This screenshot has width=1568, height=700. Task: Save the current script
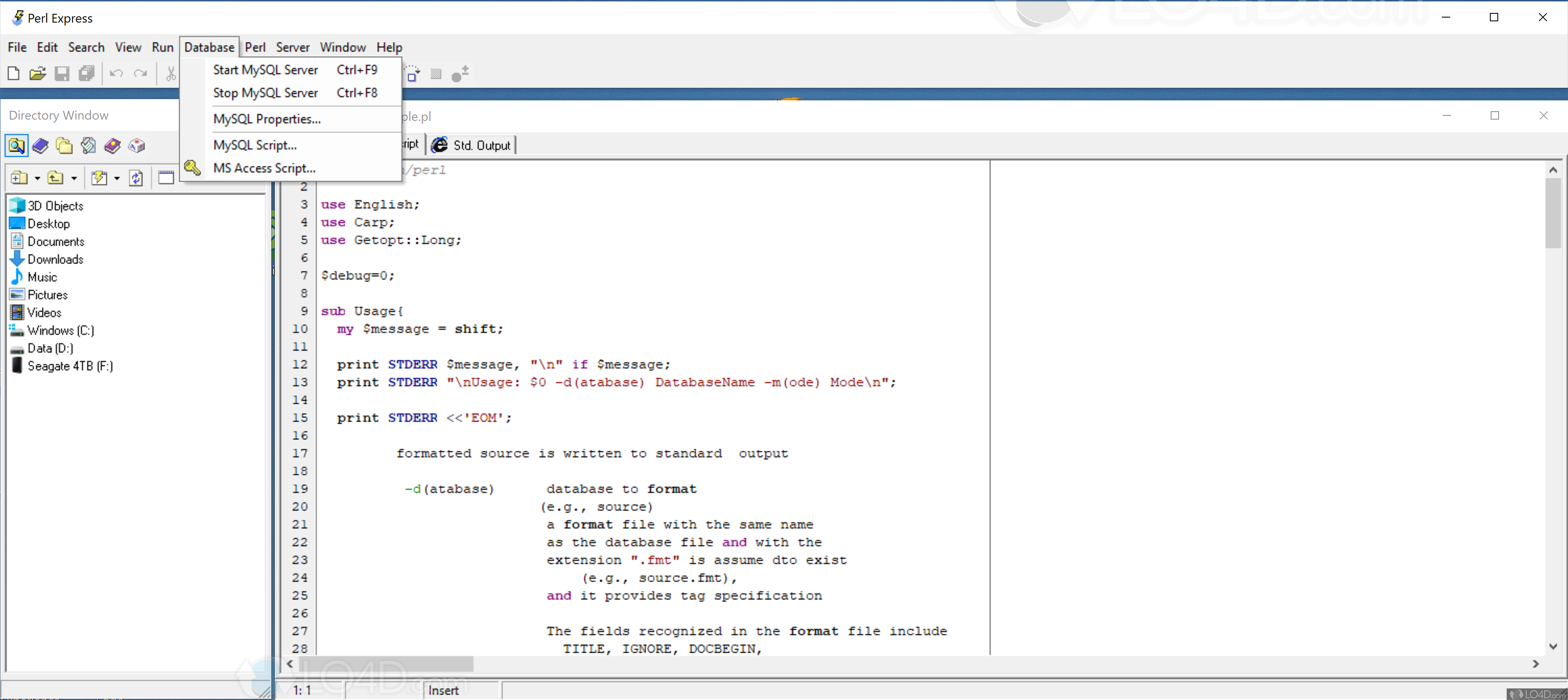click(61, 73)
